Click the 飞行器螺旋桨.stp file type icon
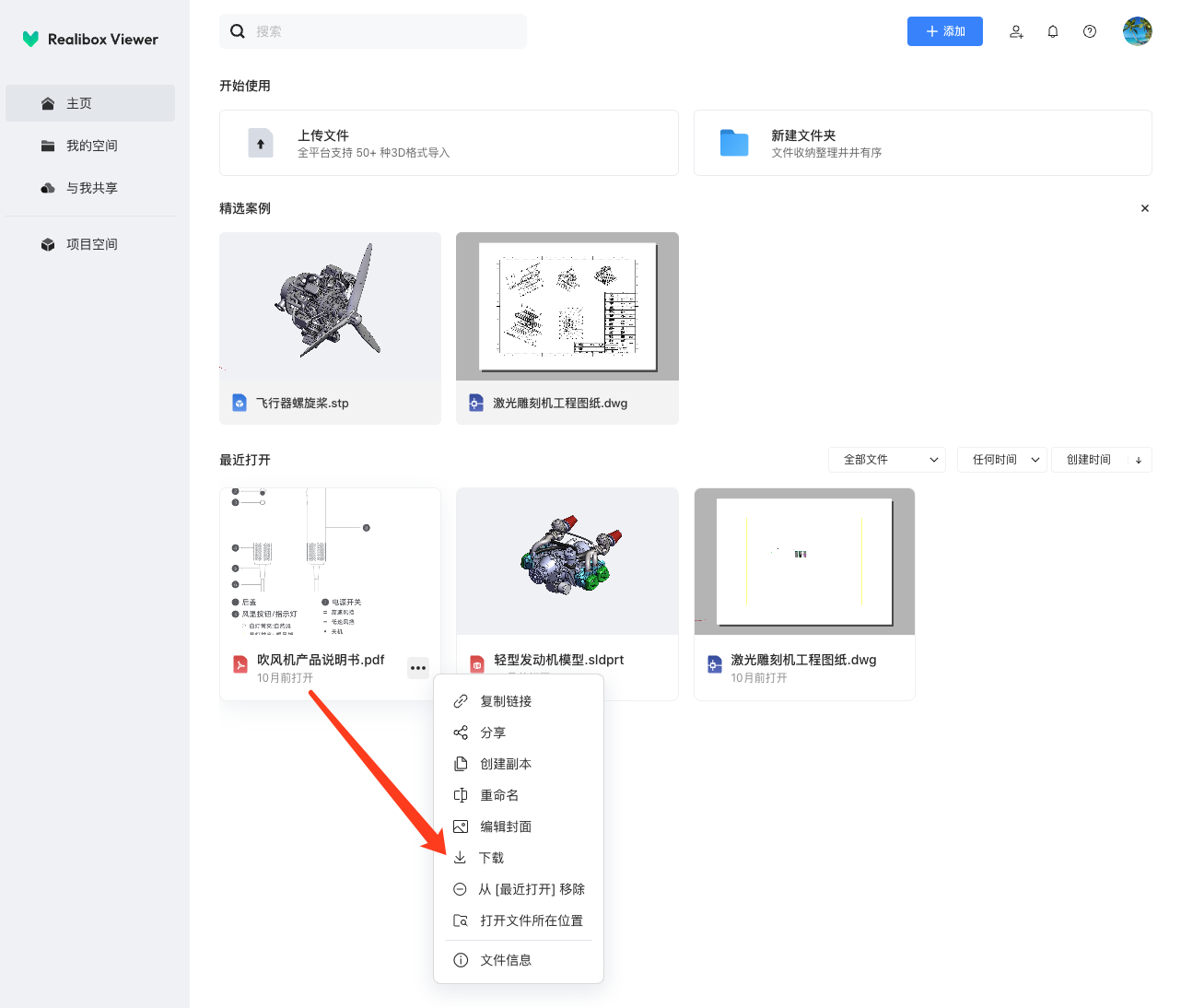Screen dimensions: 1181x1008 240,403
